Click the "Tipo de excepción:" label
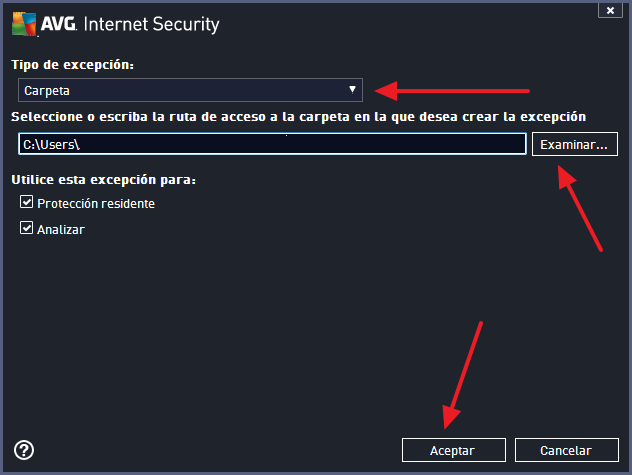The width and height of the screenshot is (632, 475). click(72, 65)
